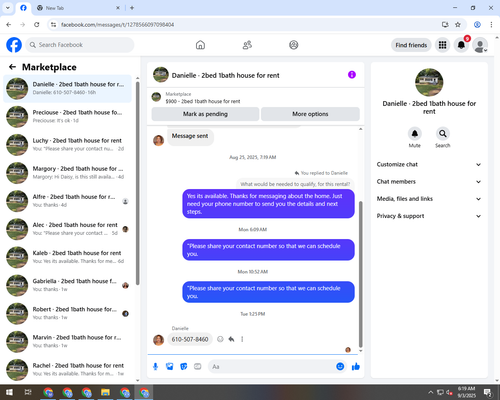
Task: Click Find friends button
Action: [x=411, y=45]
